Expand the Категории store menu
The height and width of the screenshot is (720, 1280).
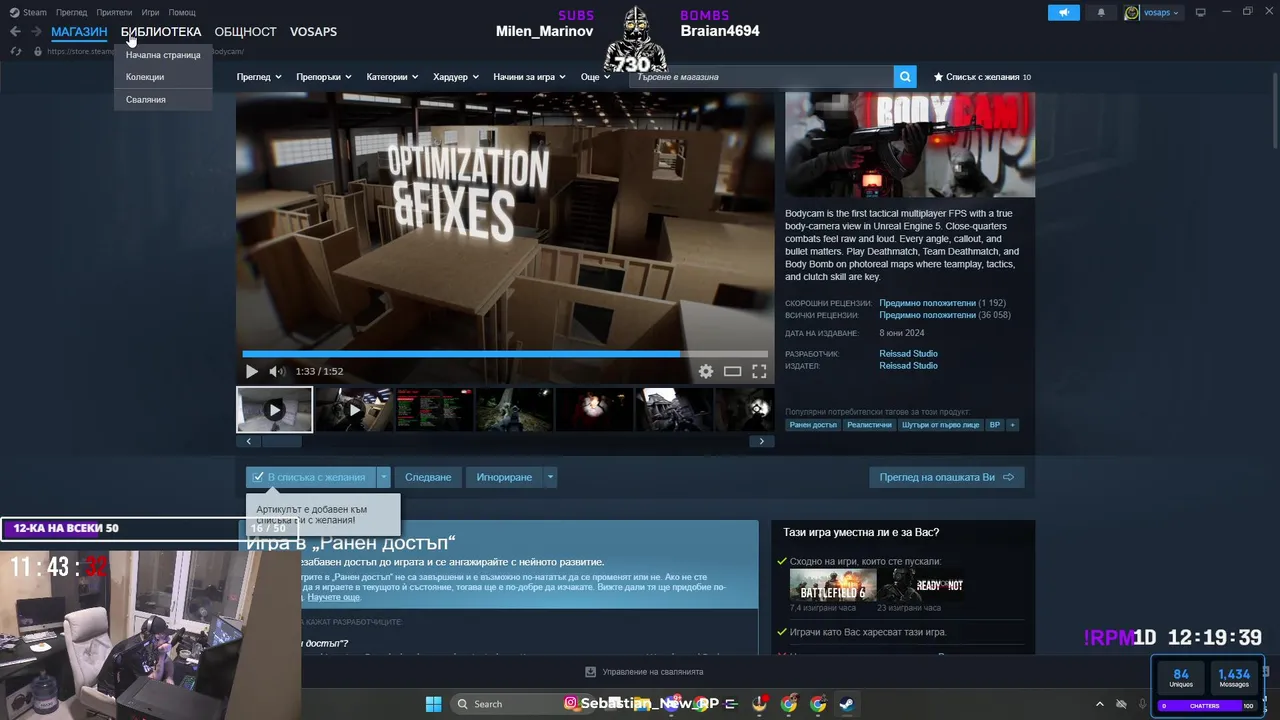(x=393, y=77)
